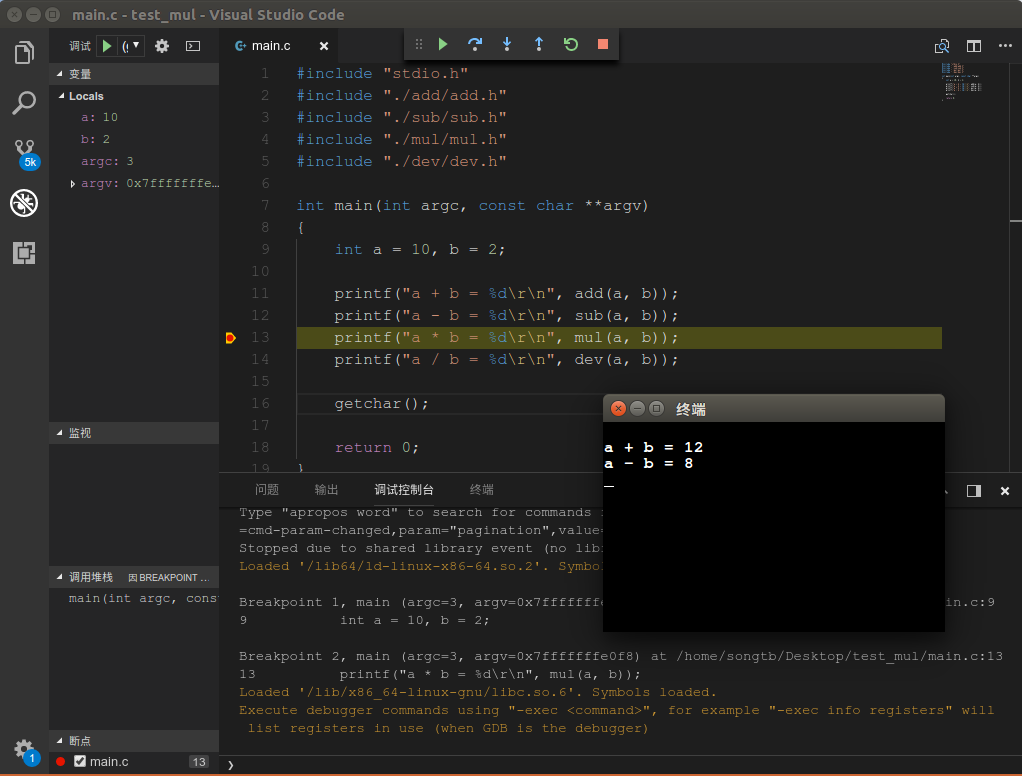Screen dimensions: 1022x776
Task: Select variable a: 10 in Locals
Action: [134, 117]
